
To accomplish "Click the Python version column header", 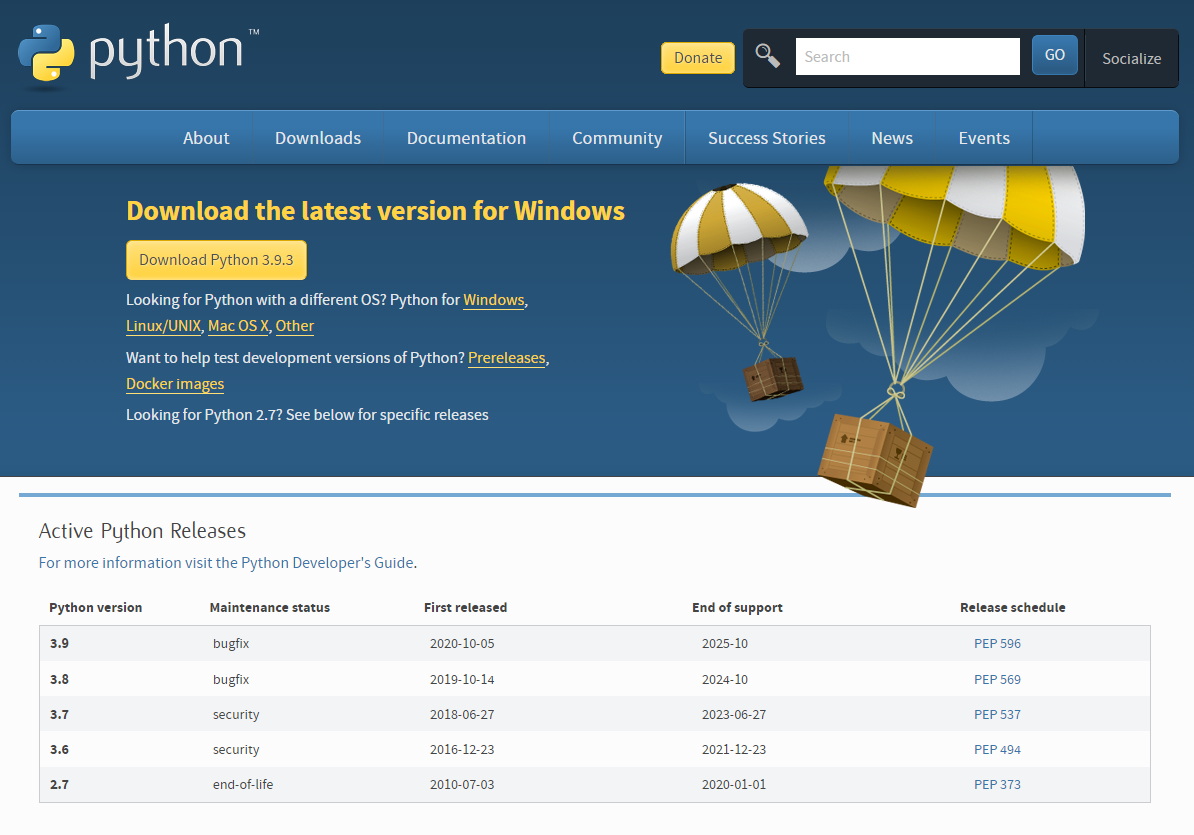I will (x=95, y=607).
